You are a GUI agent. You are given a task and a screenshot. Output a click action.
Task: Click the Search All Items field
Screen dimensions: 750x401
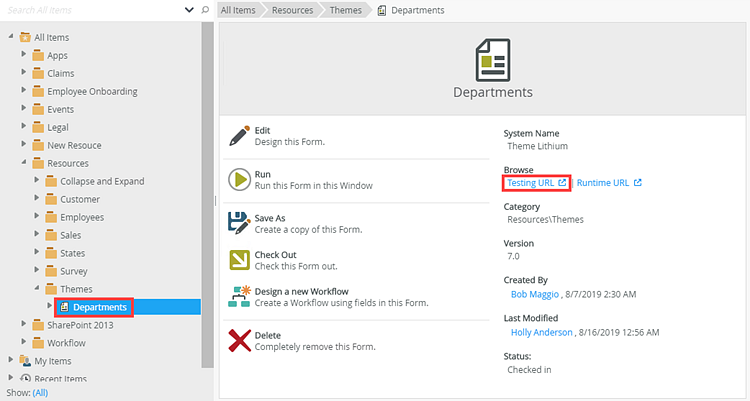(93, 10)
